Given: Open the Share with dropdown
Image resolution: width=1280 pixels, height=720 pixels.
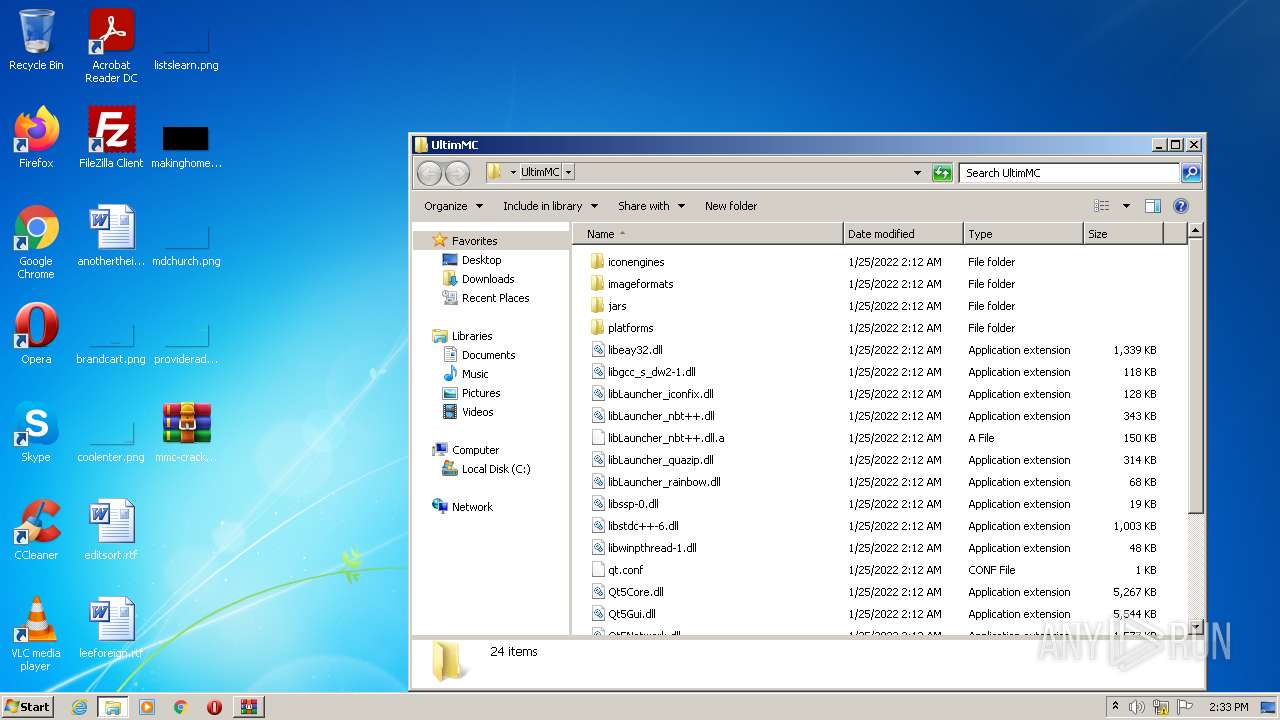Looking at the screenshot, I should [x=651, y=206].
